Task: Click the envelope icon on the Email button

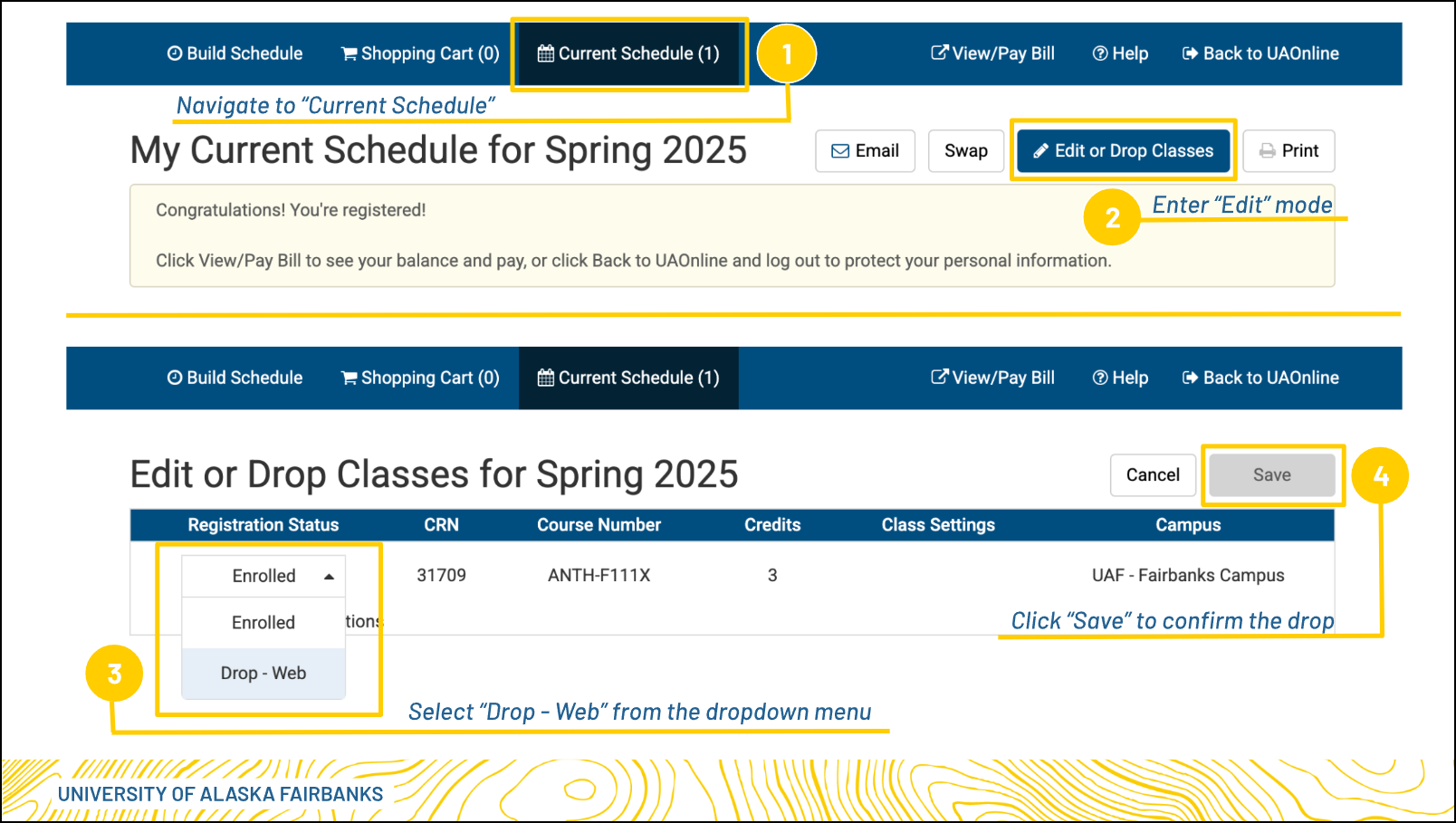Action: 840,151
